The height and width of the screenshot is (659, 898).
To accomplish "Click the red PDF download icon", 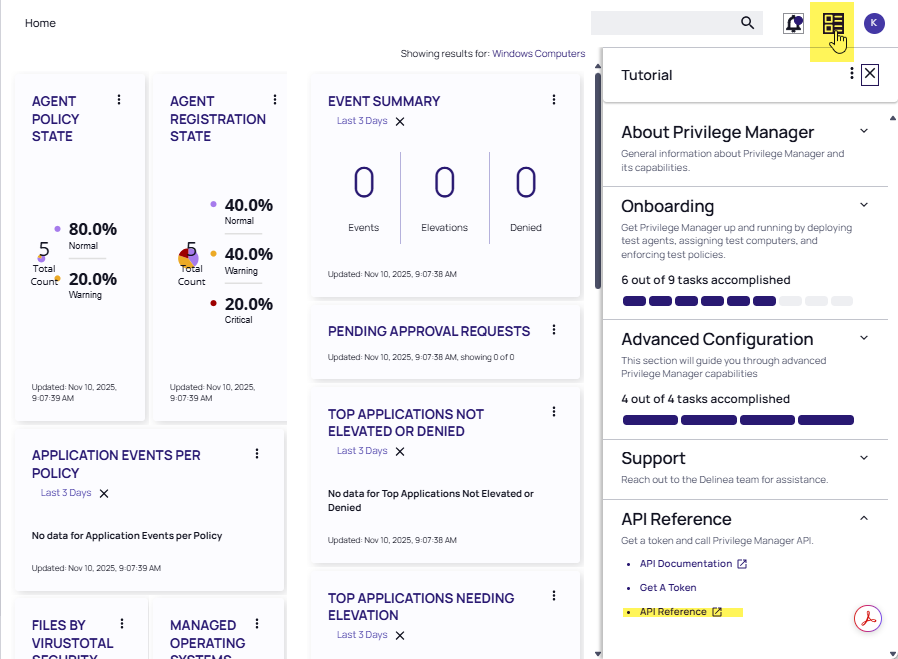I will click(x=867, y=619).
